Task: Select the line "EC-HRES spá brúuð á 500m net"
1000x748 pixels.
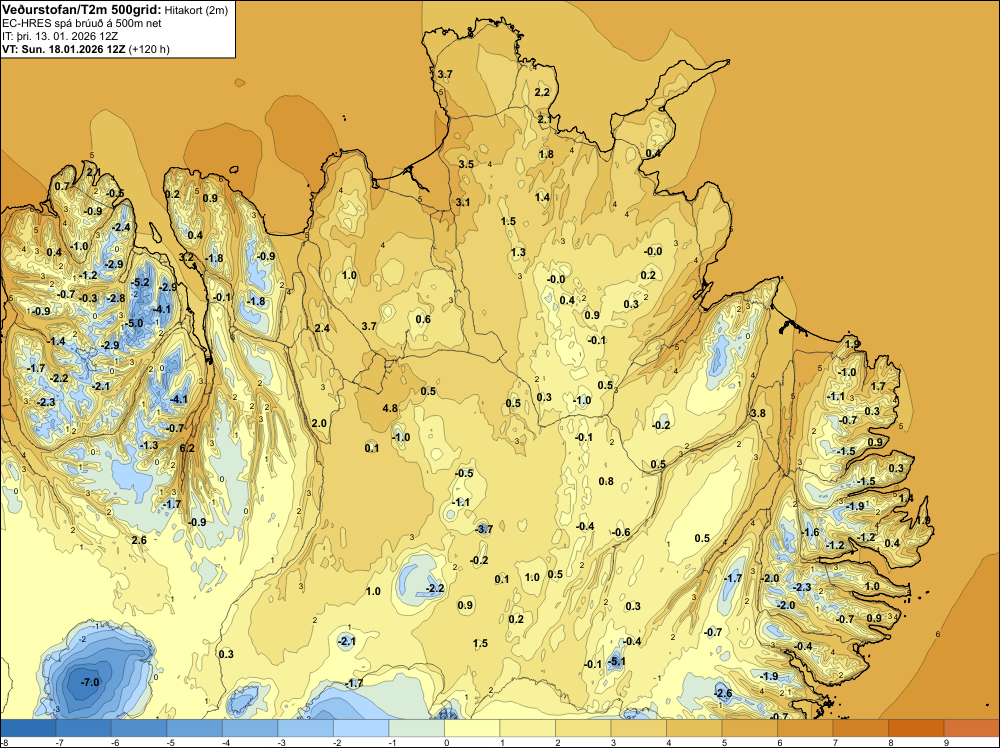Action: [82, 23]
